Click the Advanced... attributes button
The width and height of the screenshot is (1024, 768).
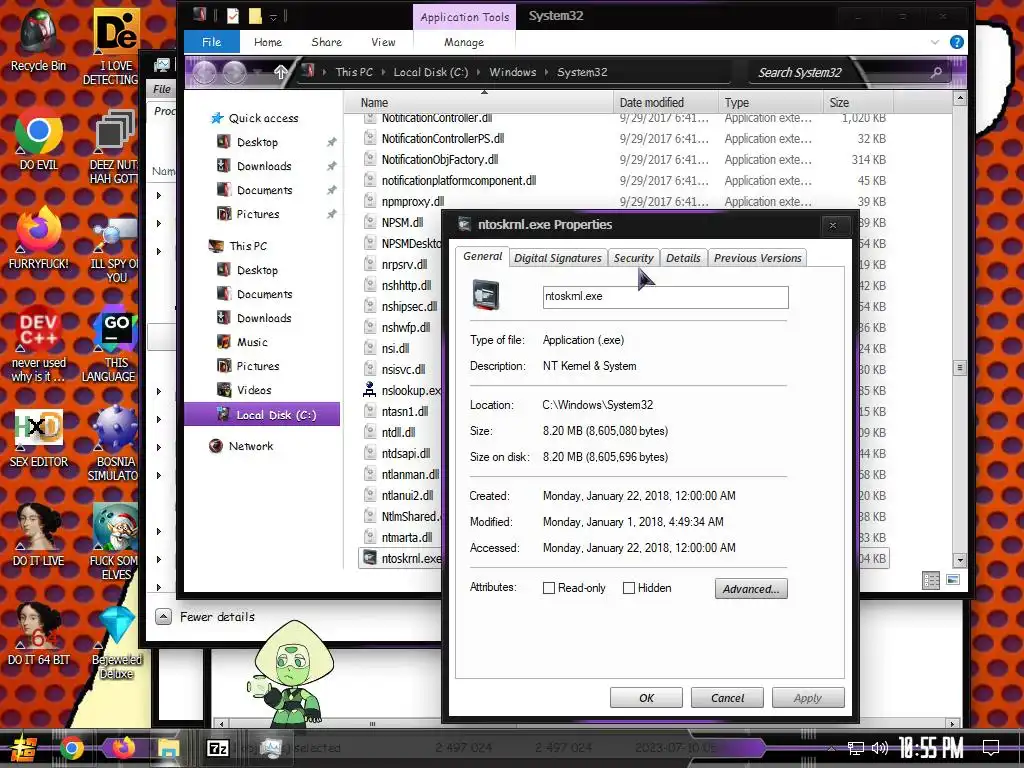pos(751,588)
